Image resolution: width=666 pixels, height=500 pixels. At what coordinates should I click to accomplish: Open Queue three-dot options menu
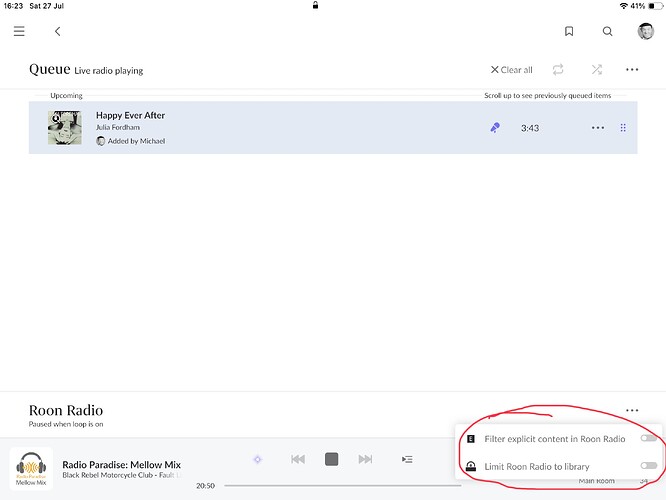tap(632, 70)
